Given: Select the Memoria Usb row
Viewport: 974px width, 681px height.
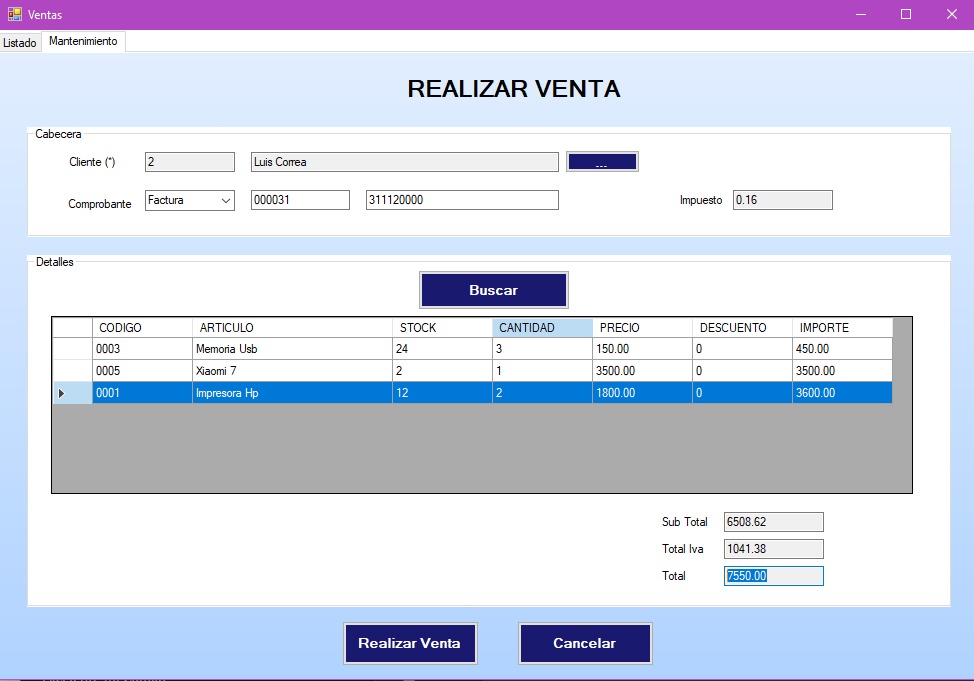Looking at the screenshot, I should click(290, 349).
